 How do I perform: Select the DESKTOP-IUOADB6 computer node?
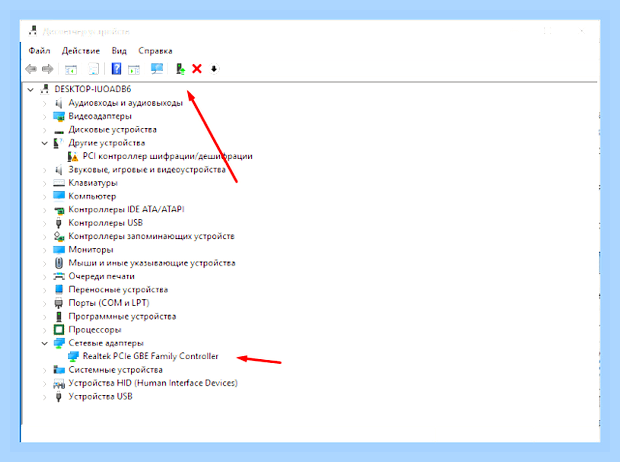(93, 89)
